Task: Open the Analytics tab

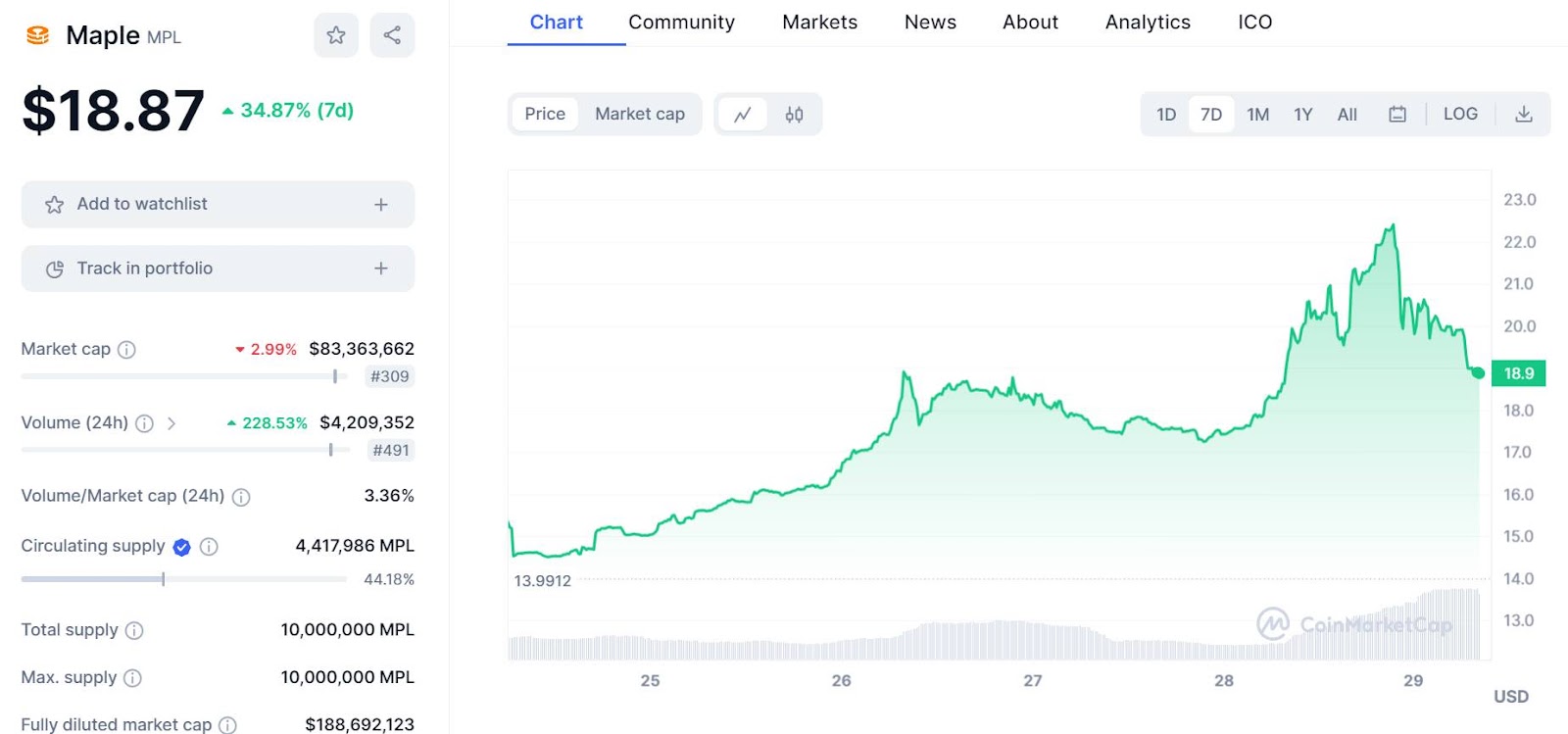Action: coord(1148,22)
